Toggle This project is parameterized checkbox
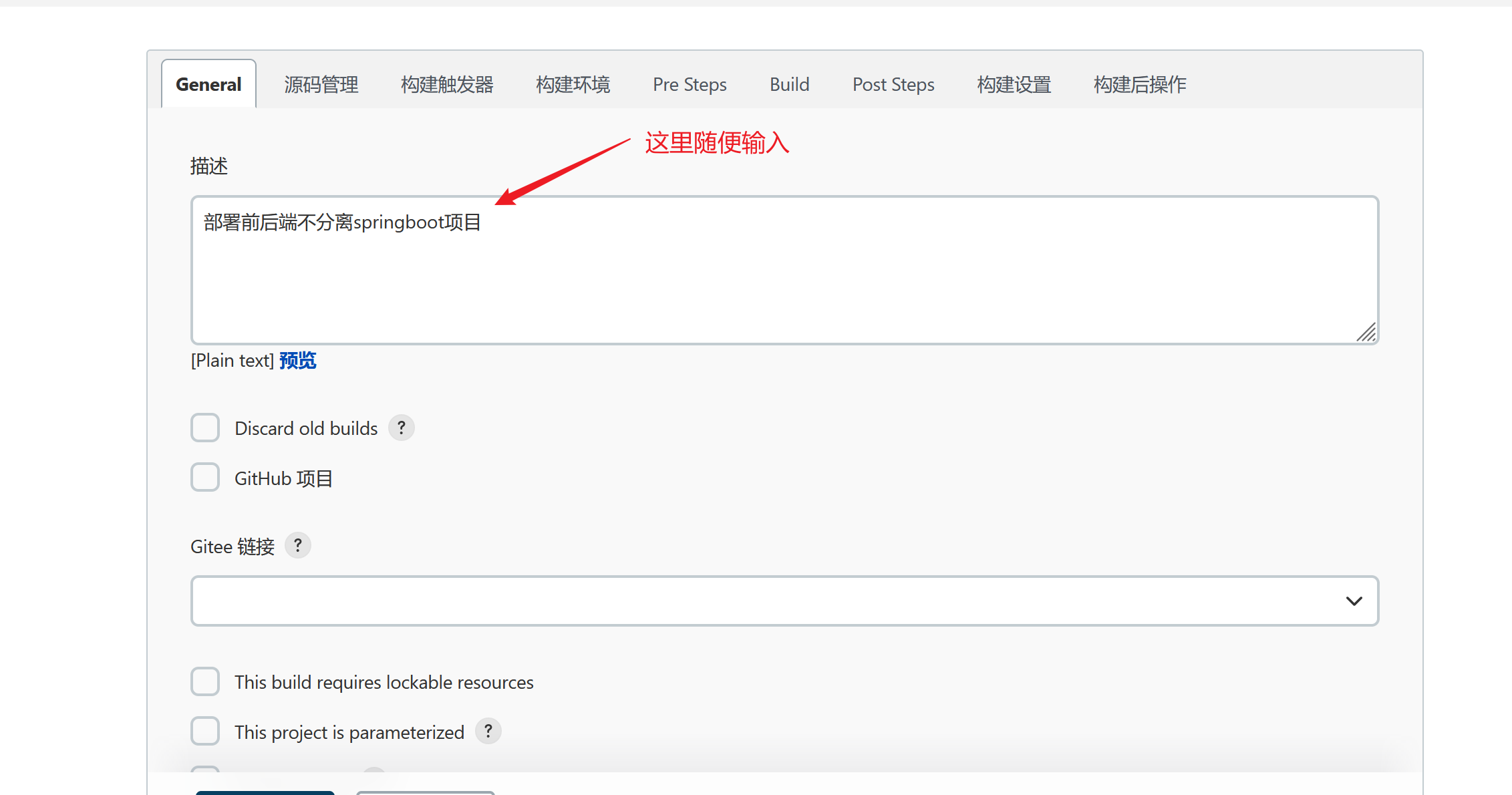This screenshot has height=795, width=1512. tap(205, 732)
